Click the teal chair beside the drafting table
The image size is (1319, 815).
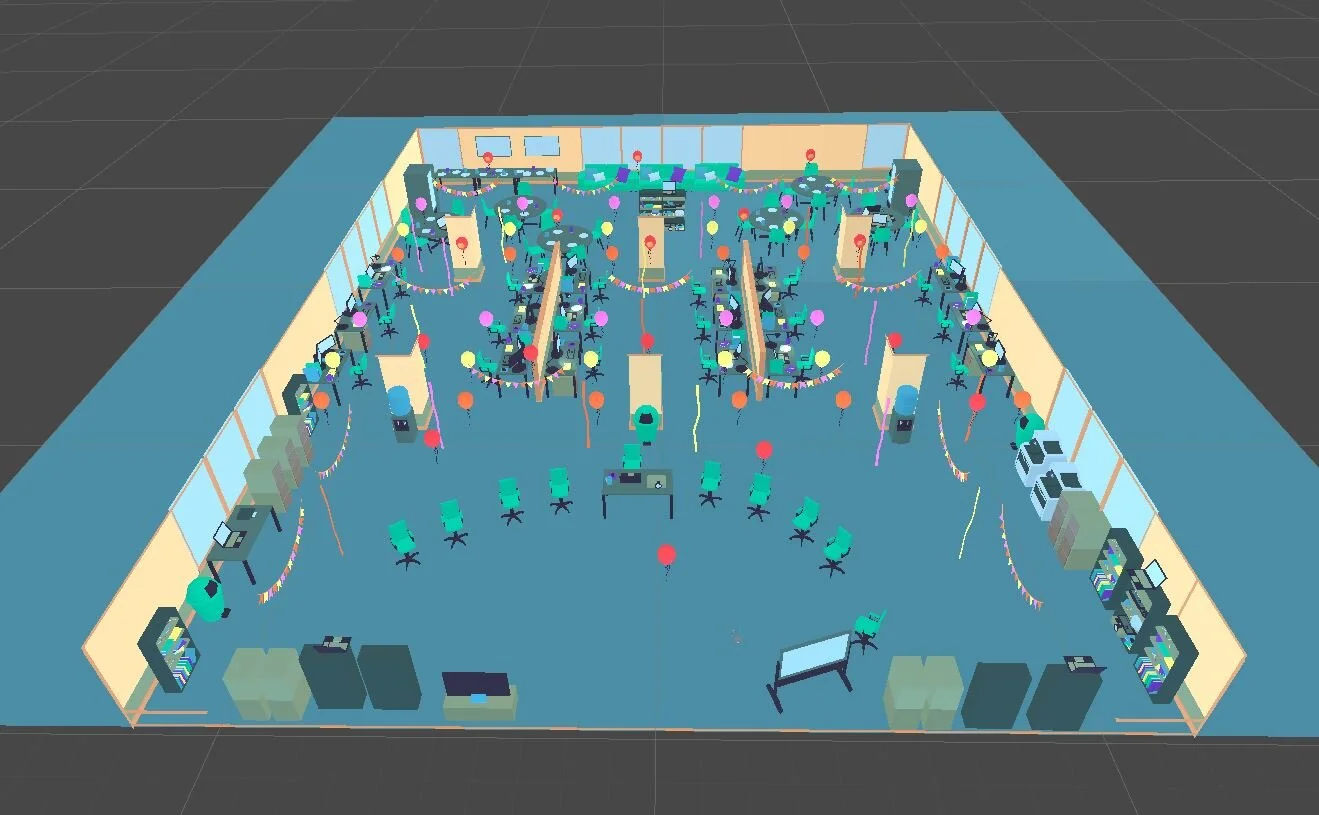coord(868,630)
